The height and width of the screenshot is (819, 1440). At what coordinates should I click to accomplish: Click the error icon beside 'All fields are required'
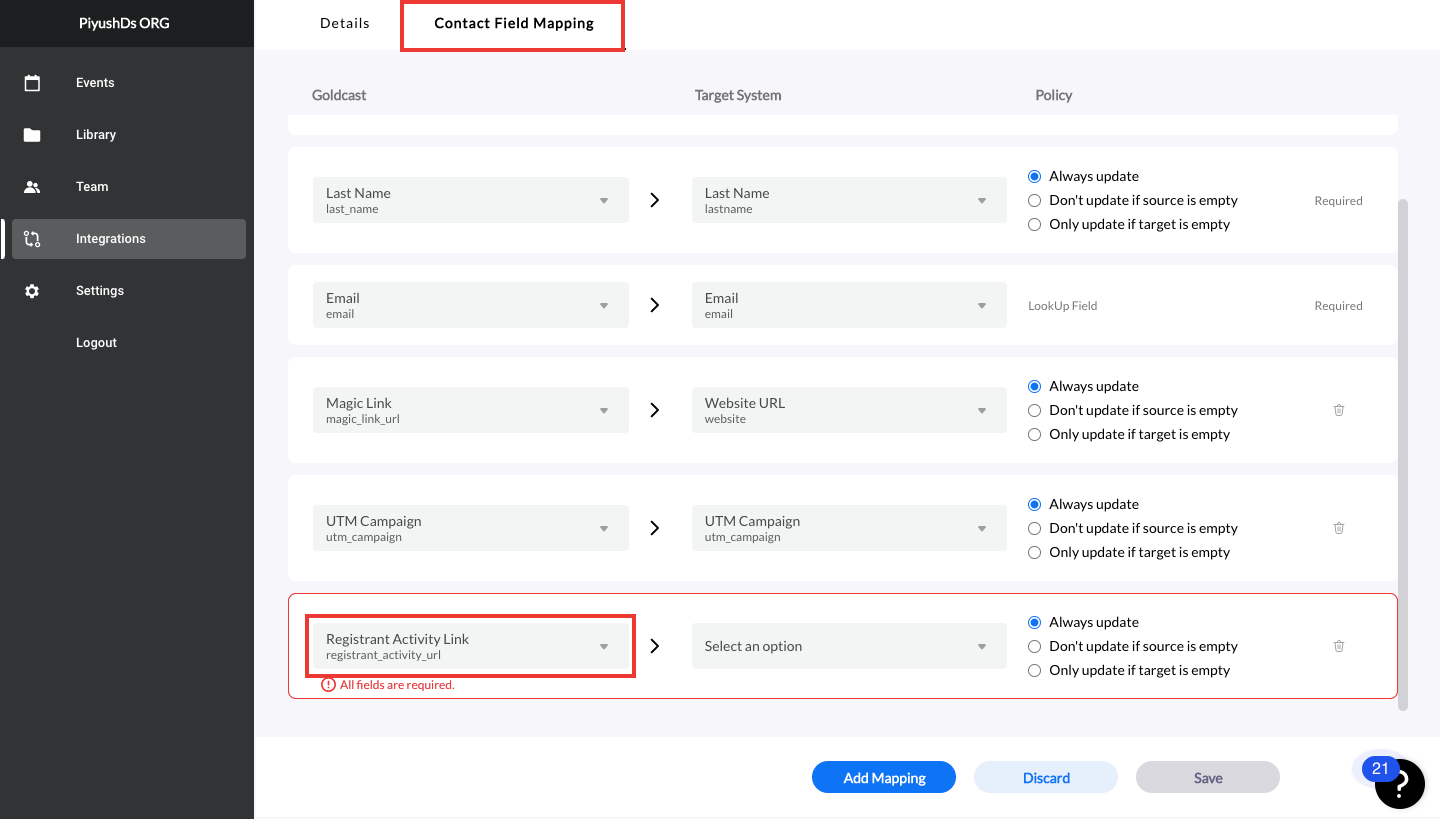click(328, 685)
